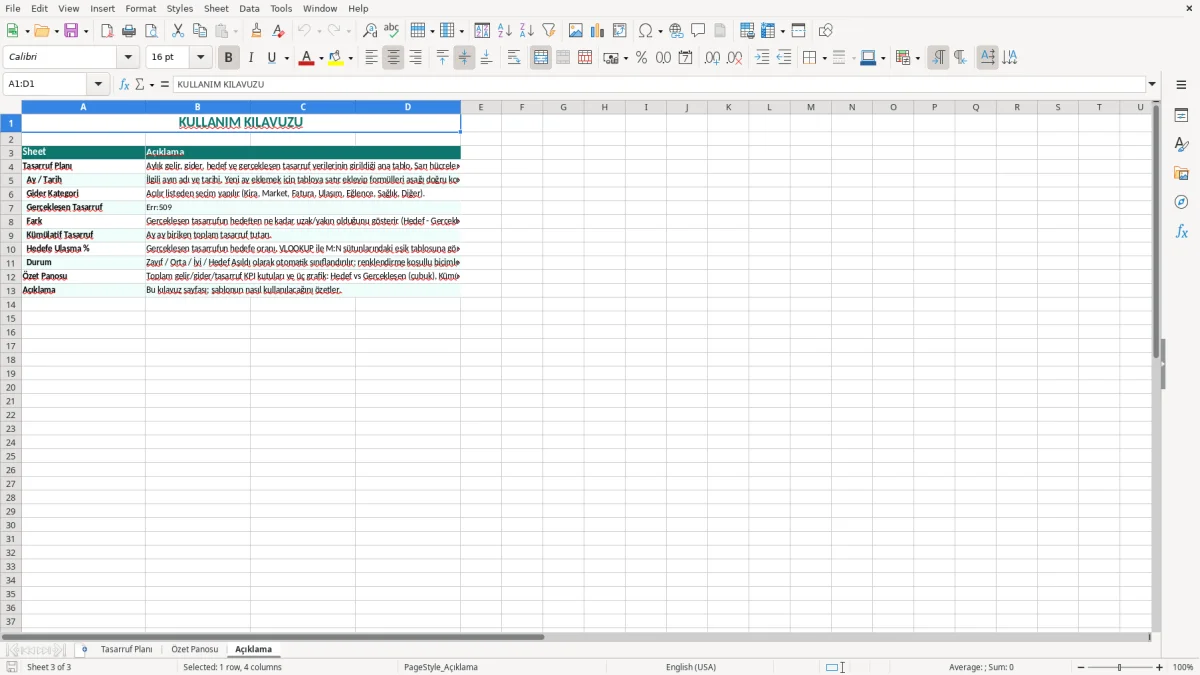Adjust the zoom slider handle
Image resolution: width=1200 pixels, height=675 pixels.
coord(1120,667)
